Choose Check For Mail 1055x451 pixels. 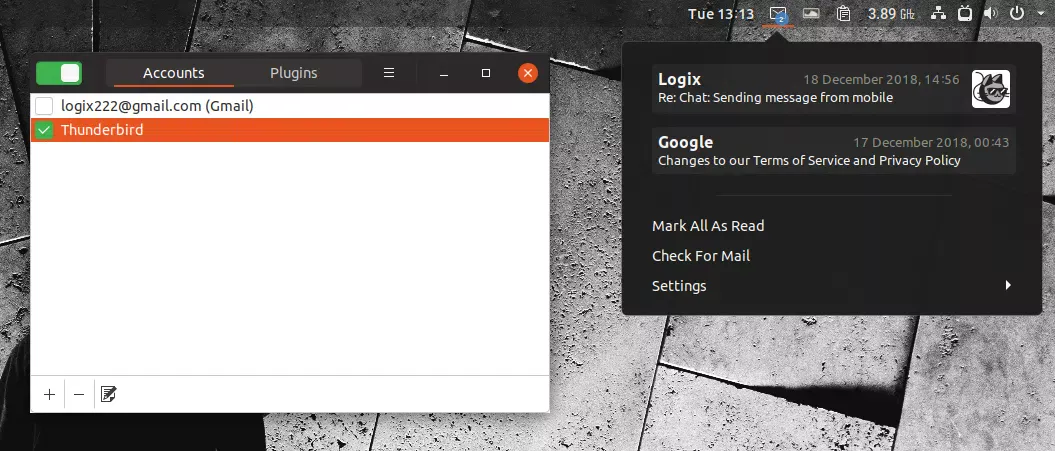[x=701, y=256]
